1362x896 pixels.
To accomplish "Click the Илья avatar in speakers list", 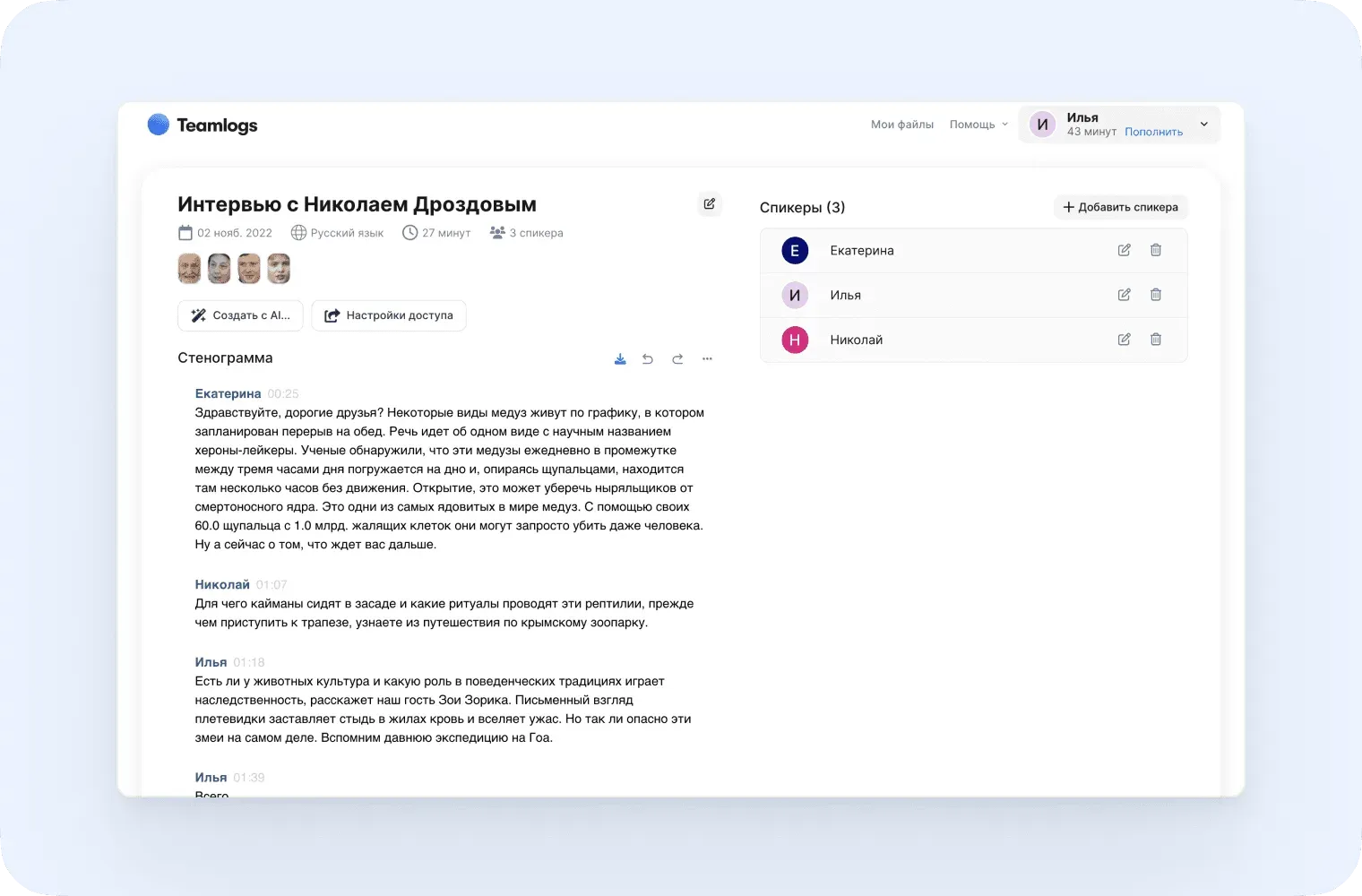I will 795,296.
